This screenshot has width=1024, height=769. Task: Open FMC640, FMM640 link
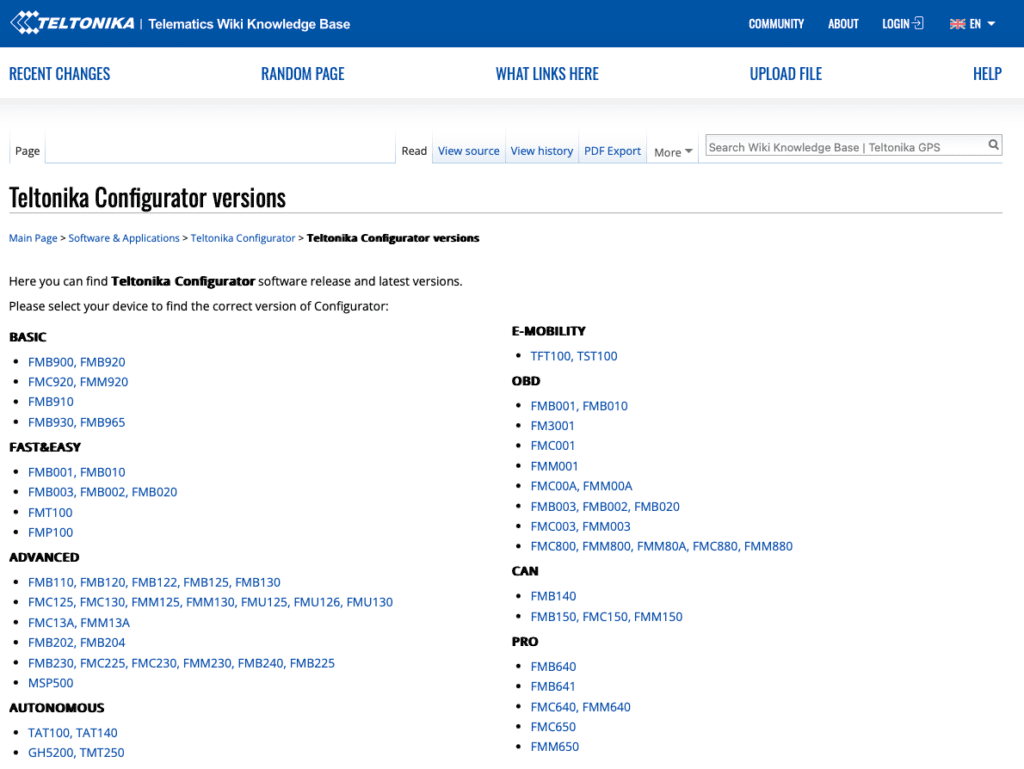(580, 707)
